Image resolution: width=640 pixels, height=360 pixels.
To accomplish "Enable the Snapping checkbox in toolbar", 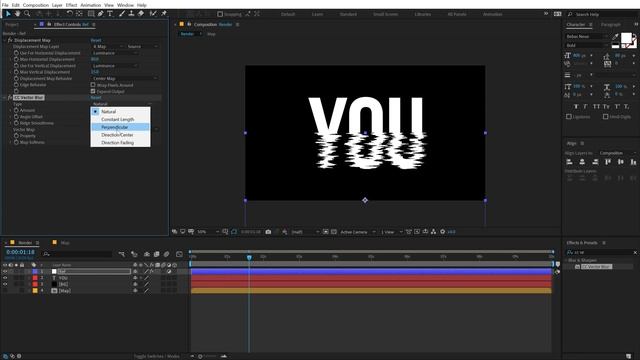I will (x=220, y=14).
